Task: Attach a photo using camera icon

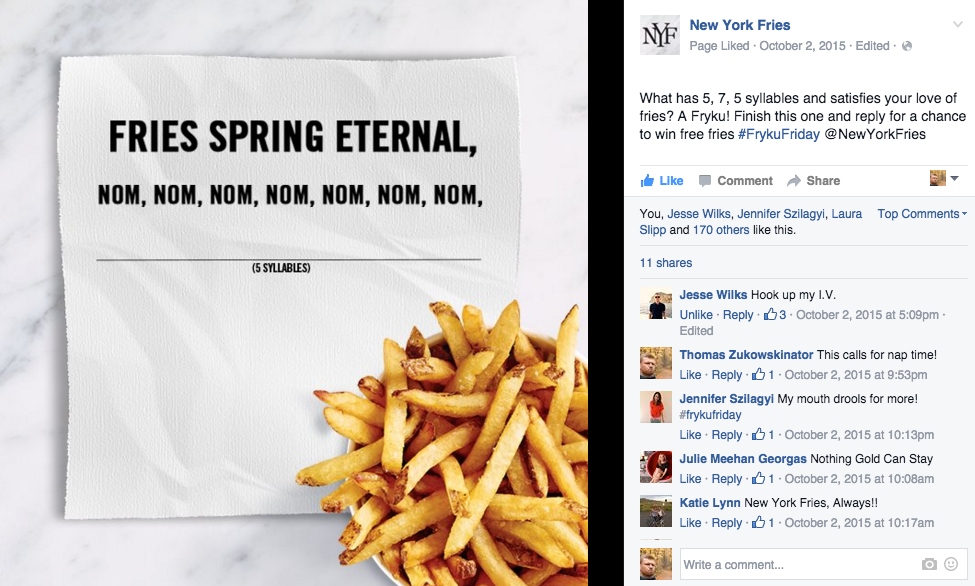Action: coord(929,564)
